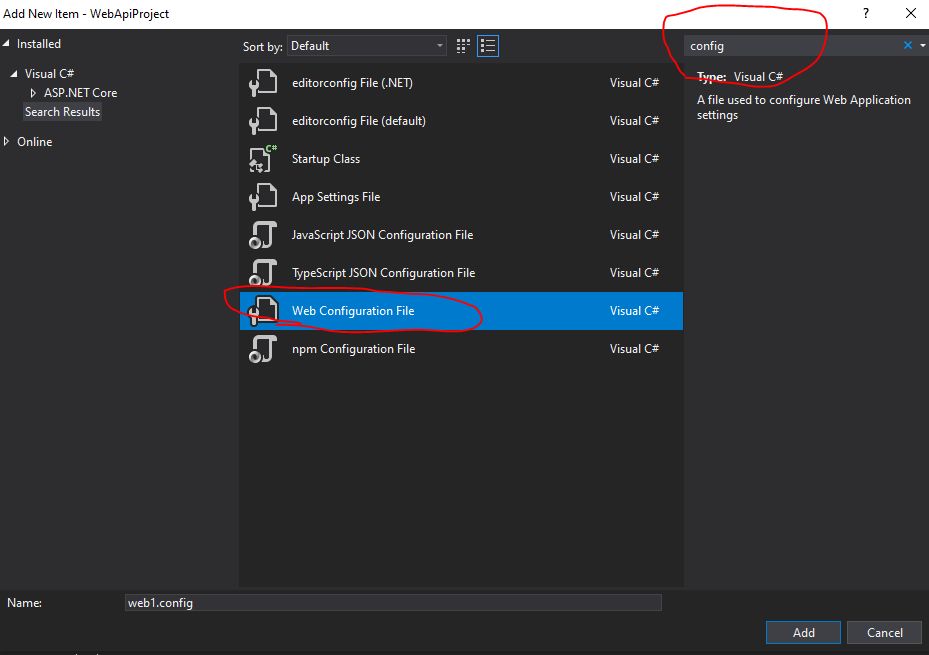This screenshot has height=655, width=929.
Task: Clear the search box with X icon
Action: (907, 46)
